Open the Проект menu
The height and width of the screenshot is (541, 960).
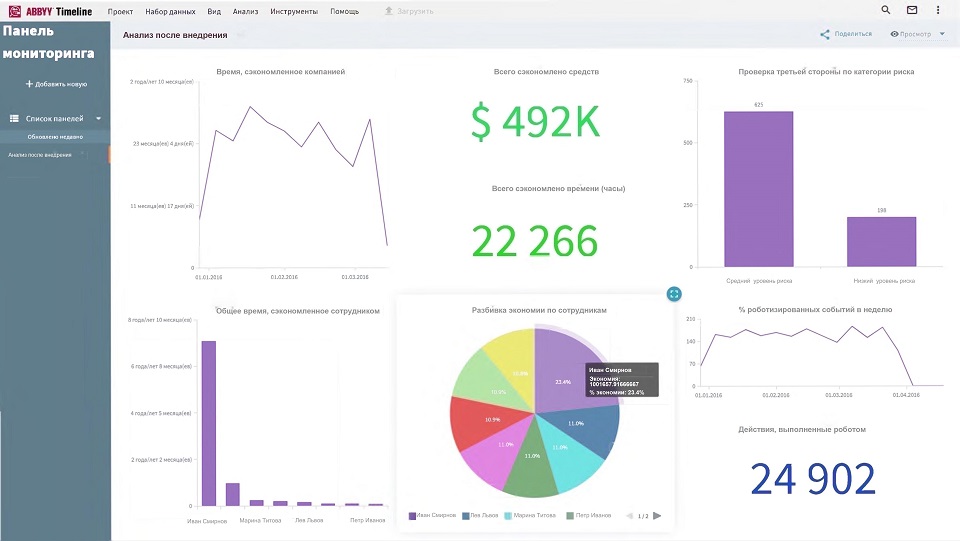click(x=120, y=12)
